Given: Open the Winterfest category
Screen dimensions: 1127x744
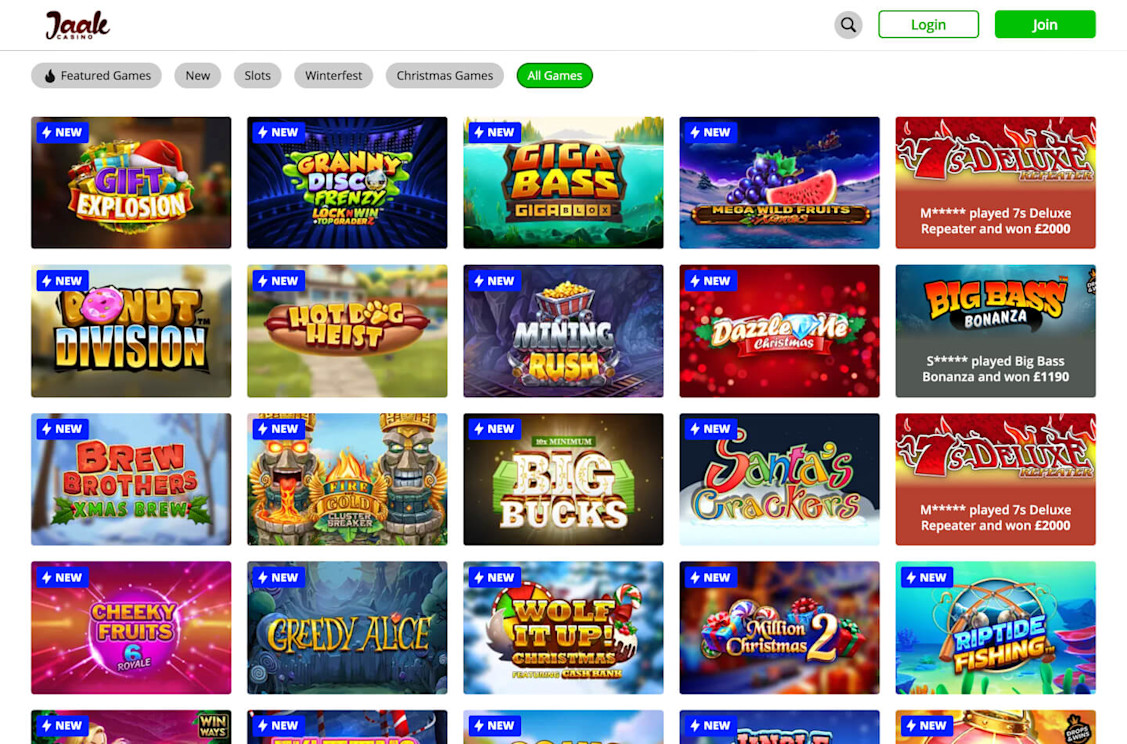Looking at the screenshot, I should tap(334, 75).
